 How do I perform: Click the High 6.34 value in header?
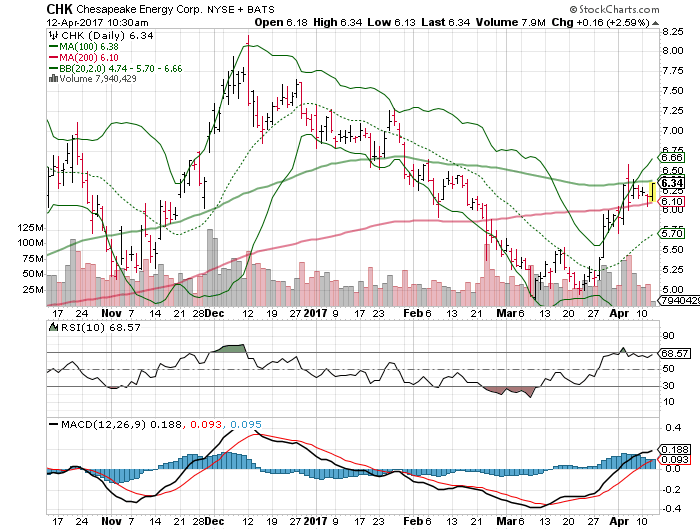coord(338,22)
